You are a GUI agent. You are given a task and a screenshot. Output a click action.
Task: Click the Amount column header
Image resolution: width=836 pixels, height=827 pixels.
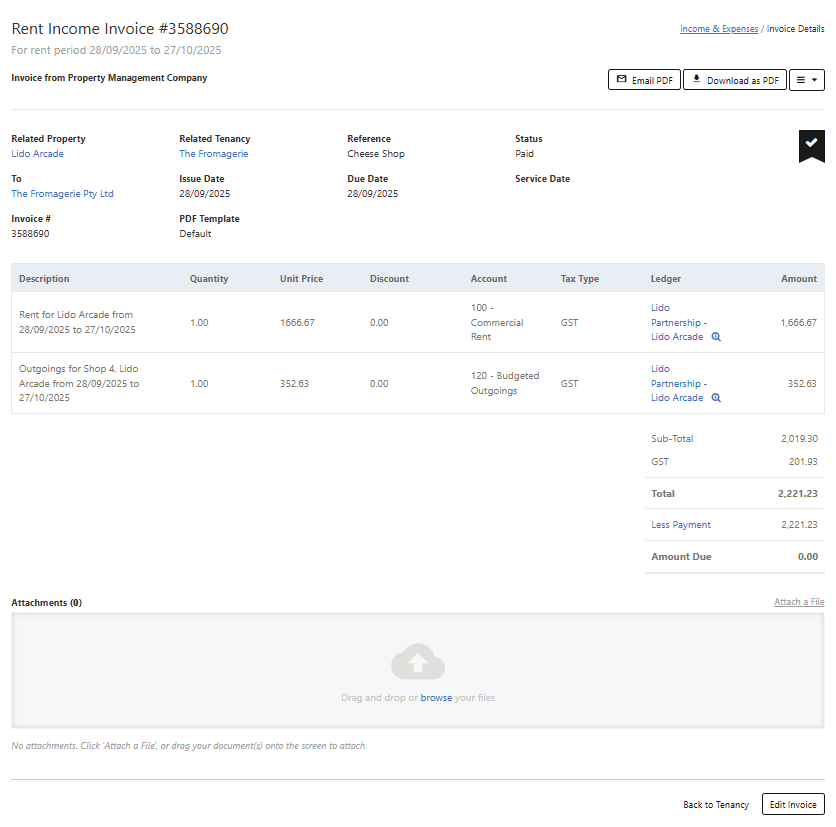point(798,279)
